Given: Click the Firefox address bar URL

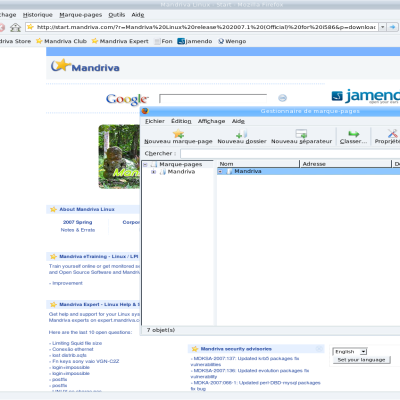Looking at the screenshot, I should 206,27.
